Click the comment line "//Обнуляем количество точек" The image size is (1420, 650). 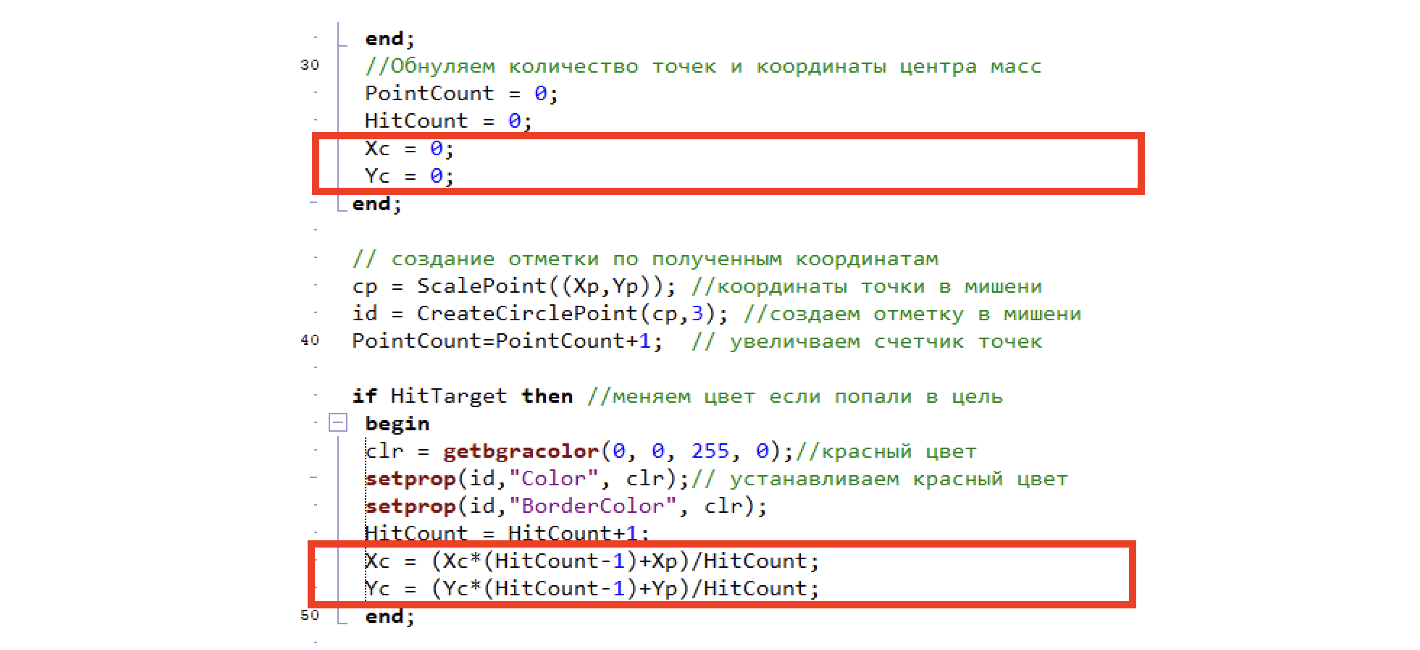click(703, 67)
